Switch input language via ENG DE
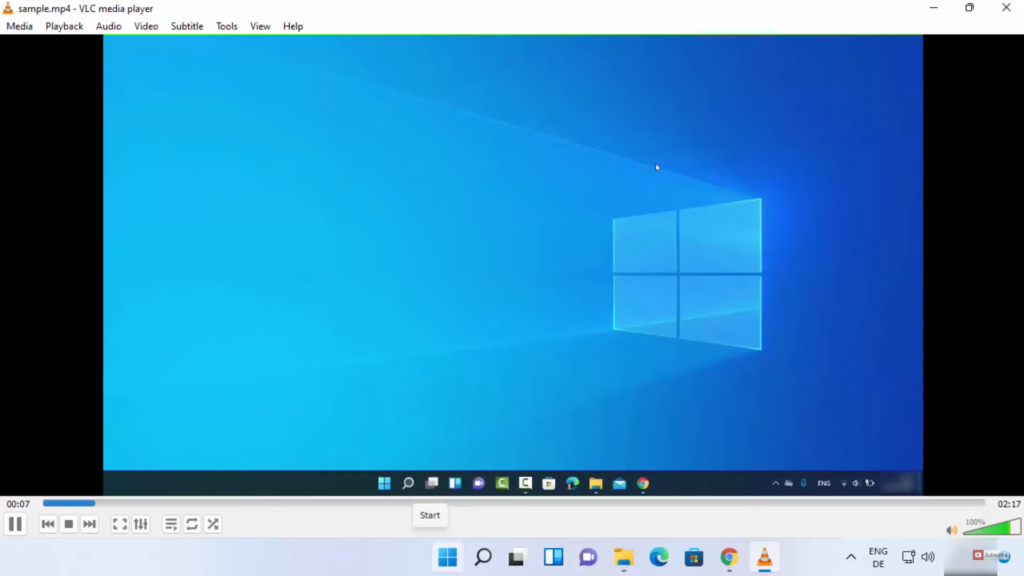This screenshot has height=576, width=1024. pos(878,557)
